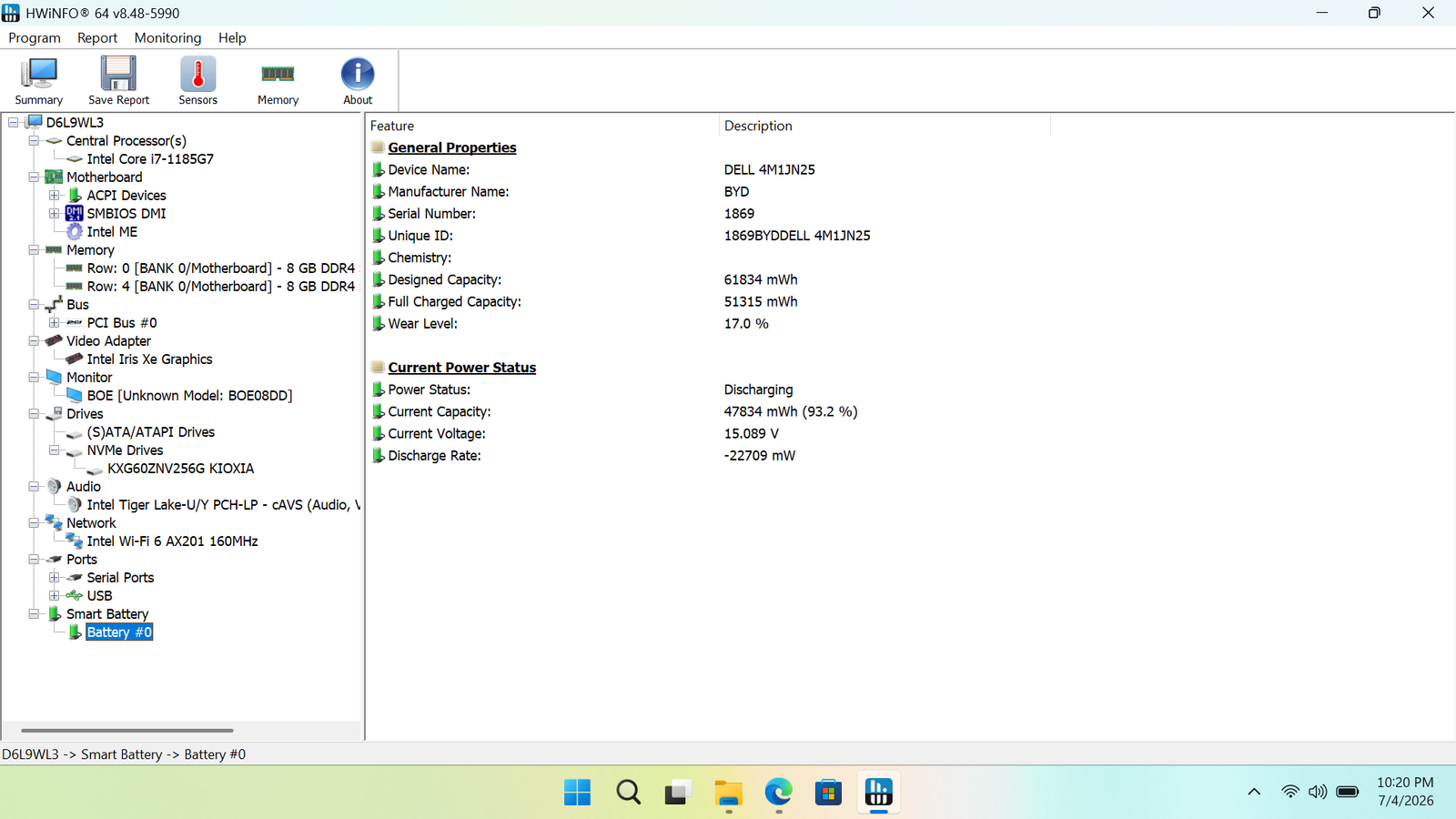The image size is (1456, 819).
Task: Open the Sensors thermometer icon
Action: coord(198,75)
